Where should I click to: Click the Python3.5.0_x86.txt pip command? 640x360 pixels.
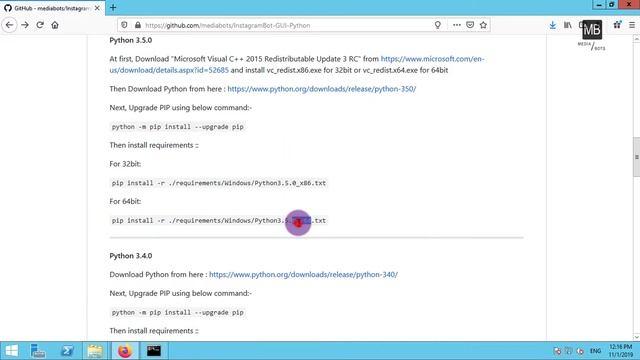pyautogui.click(x=219, y=183)
